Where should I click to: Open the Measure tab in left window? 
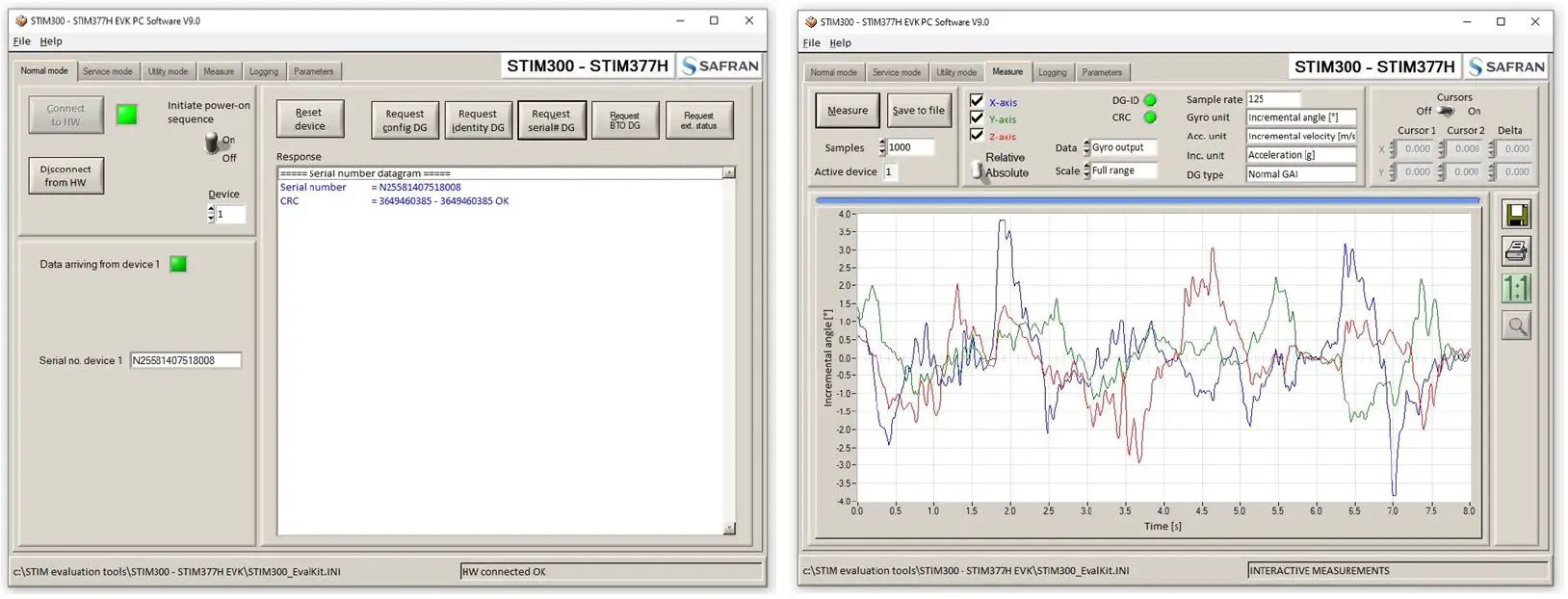(219, 71)
